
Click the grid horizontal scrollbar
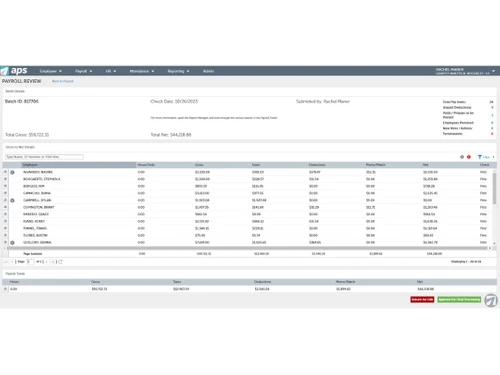point(247,248)
